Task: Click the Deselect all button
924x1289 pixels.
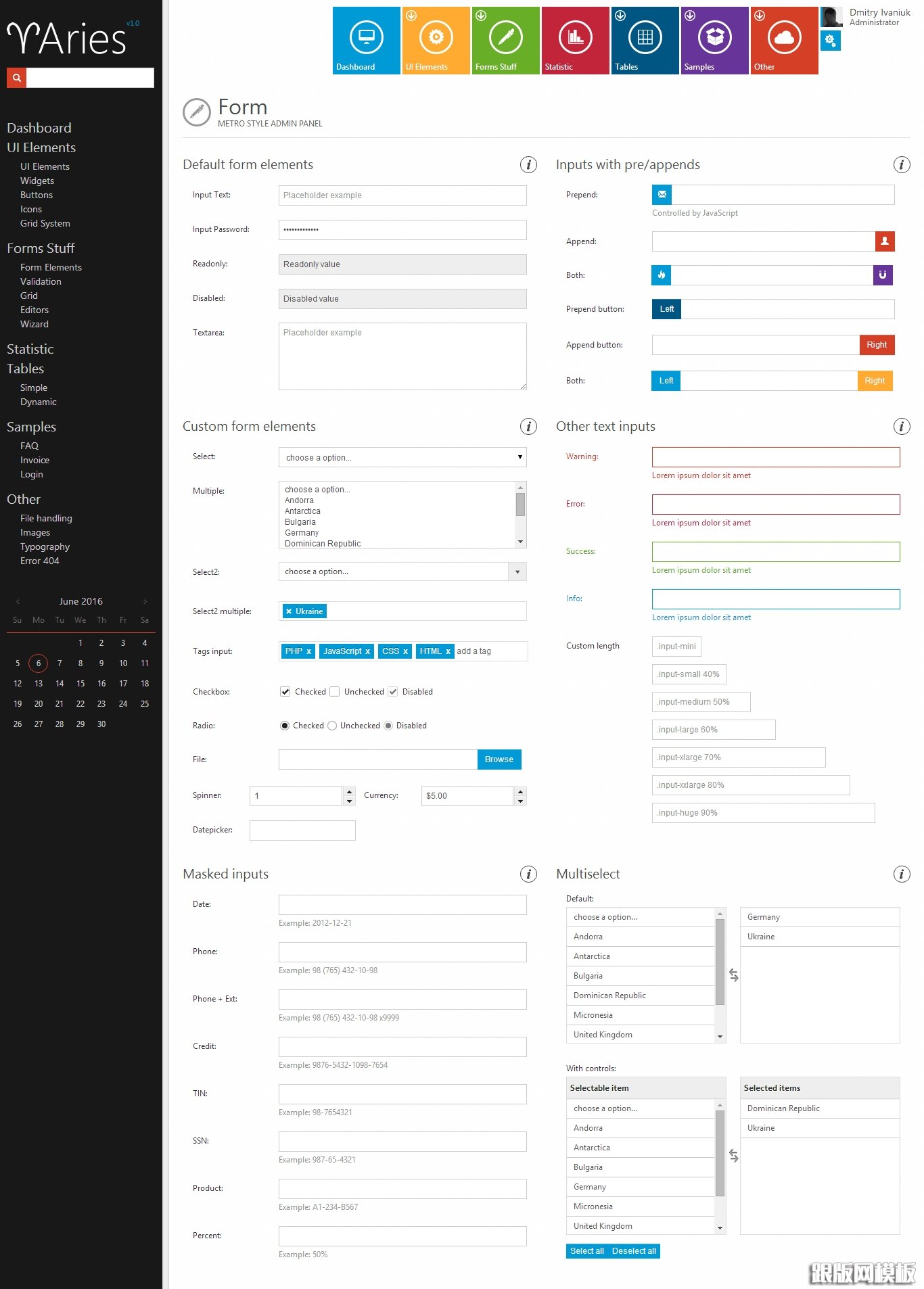Action: [x=634, y=1251]
